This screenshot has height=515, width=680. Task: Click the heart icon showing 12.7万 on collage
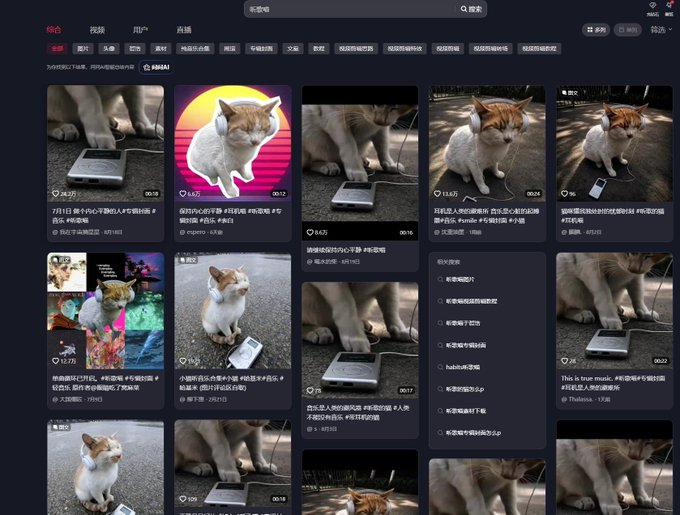tap(56, 361)
